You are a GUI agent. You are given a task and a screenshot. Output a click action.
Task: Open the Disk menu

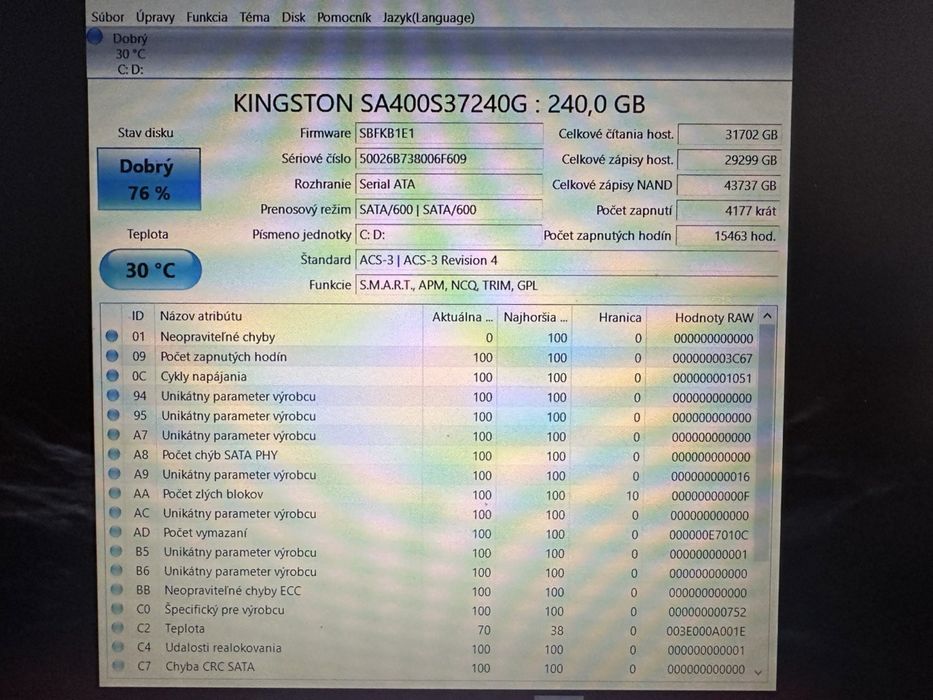293,17
